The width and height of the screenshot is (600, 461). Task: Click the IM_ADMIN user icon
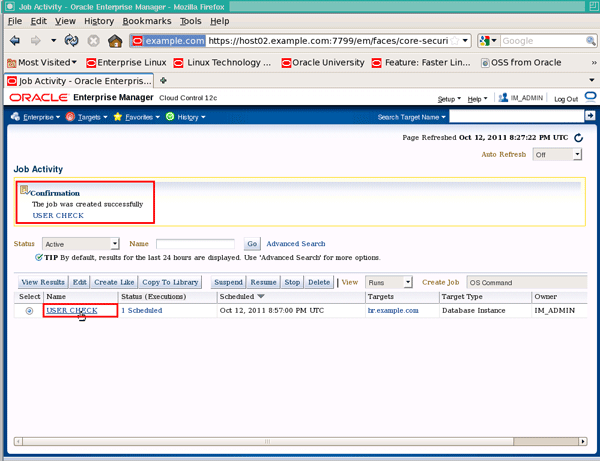pyautogui.click(x=503, y=98)
